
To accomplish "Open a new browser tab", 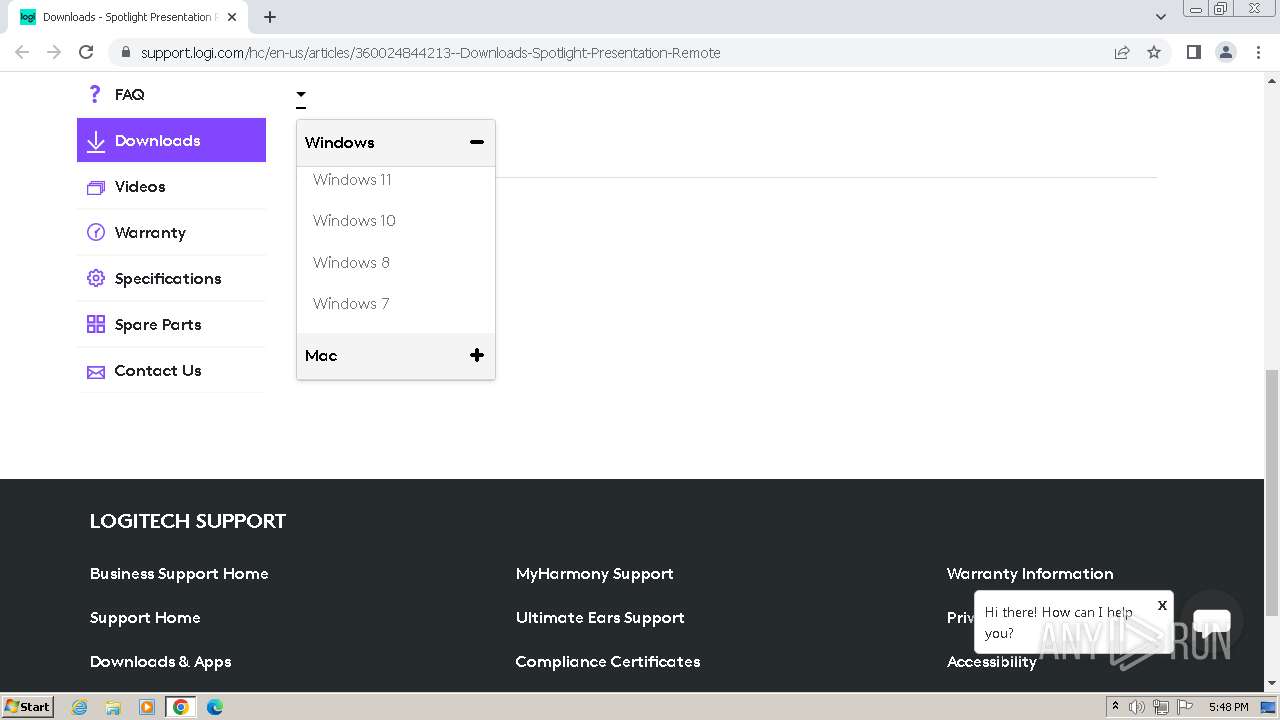I will click(270, 17).
